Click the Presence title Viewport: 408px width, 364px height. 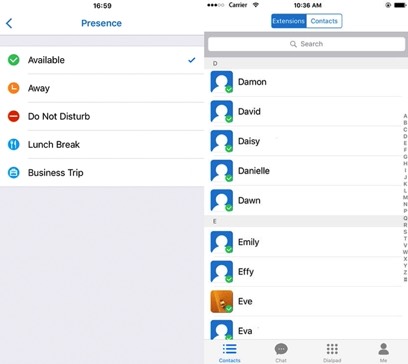click(101, 23)
